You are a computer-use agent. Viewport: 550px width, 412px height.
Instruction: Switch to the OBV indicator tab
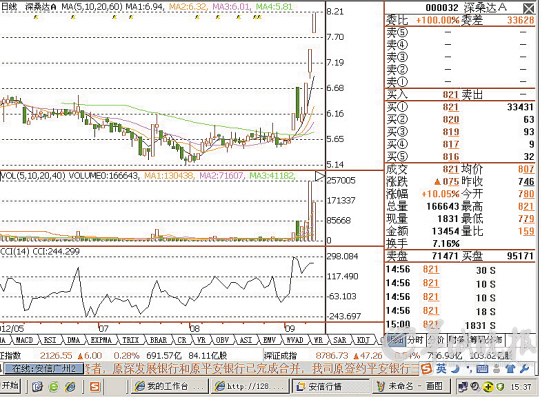pyautogui.click(x=222, y=340)
